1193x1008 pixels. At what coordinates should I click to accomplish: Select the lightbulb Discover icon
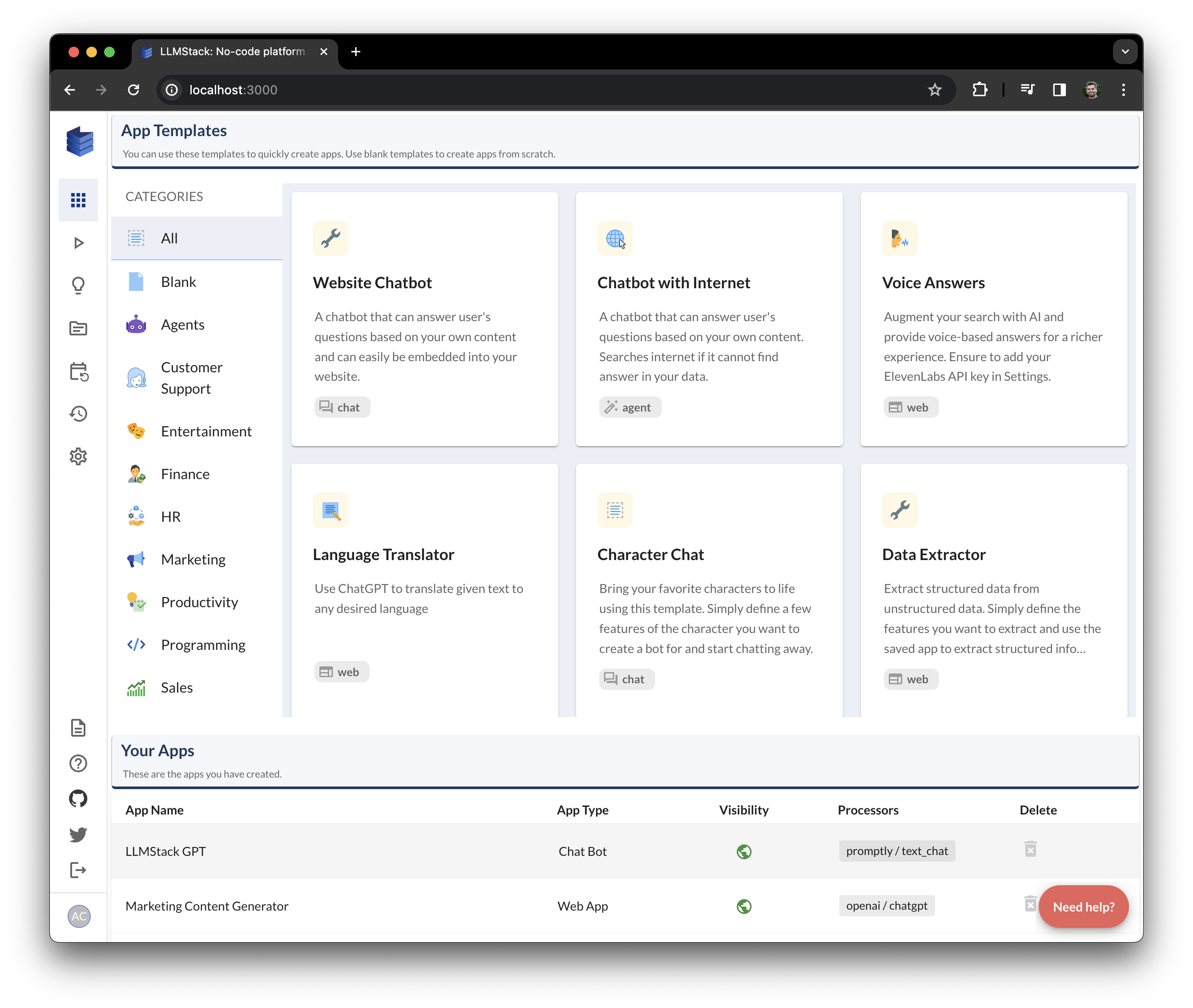pyautogui.click(x=79, y=286)
